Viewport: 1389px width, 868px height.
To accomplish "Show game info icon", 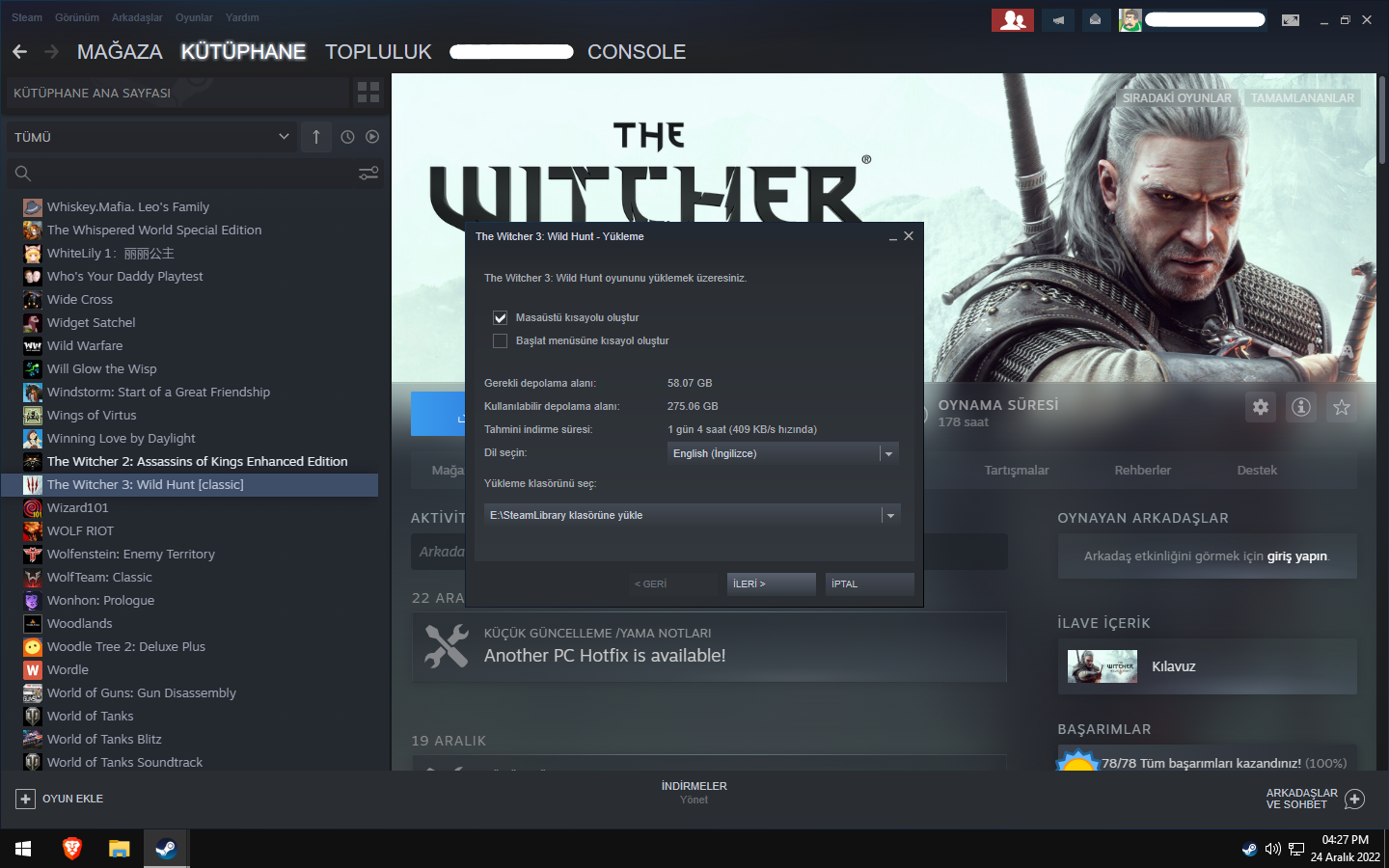I will point(1301,407).
